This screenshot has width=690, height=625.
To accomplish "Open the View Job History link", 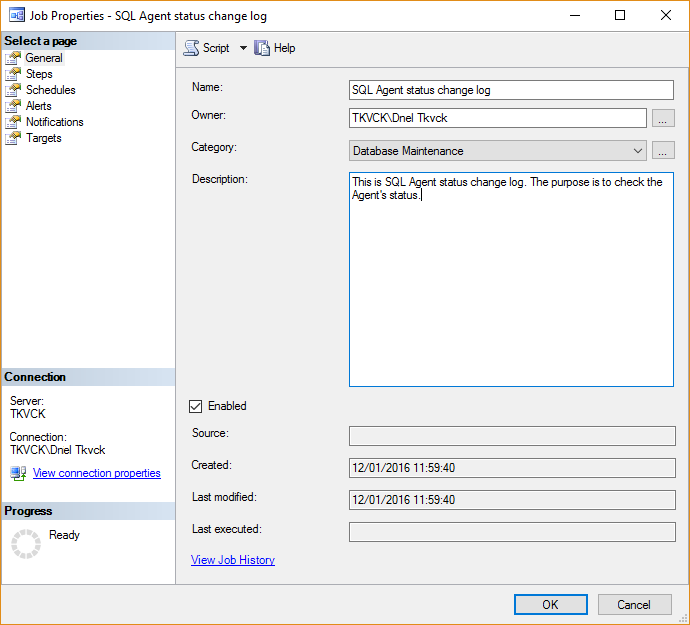I will pos(233,560).
